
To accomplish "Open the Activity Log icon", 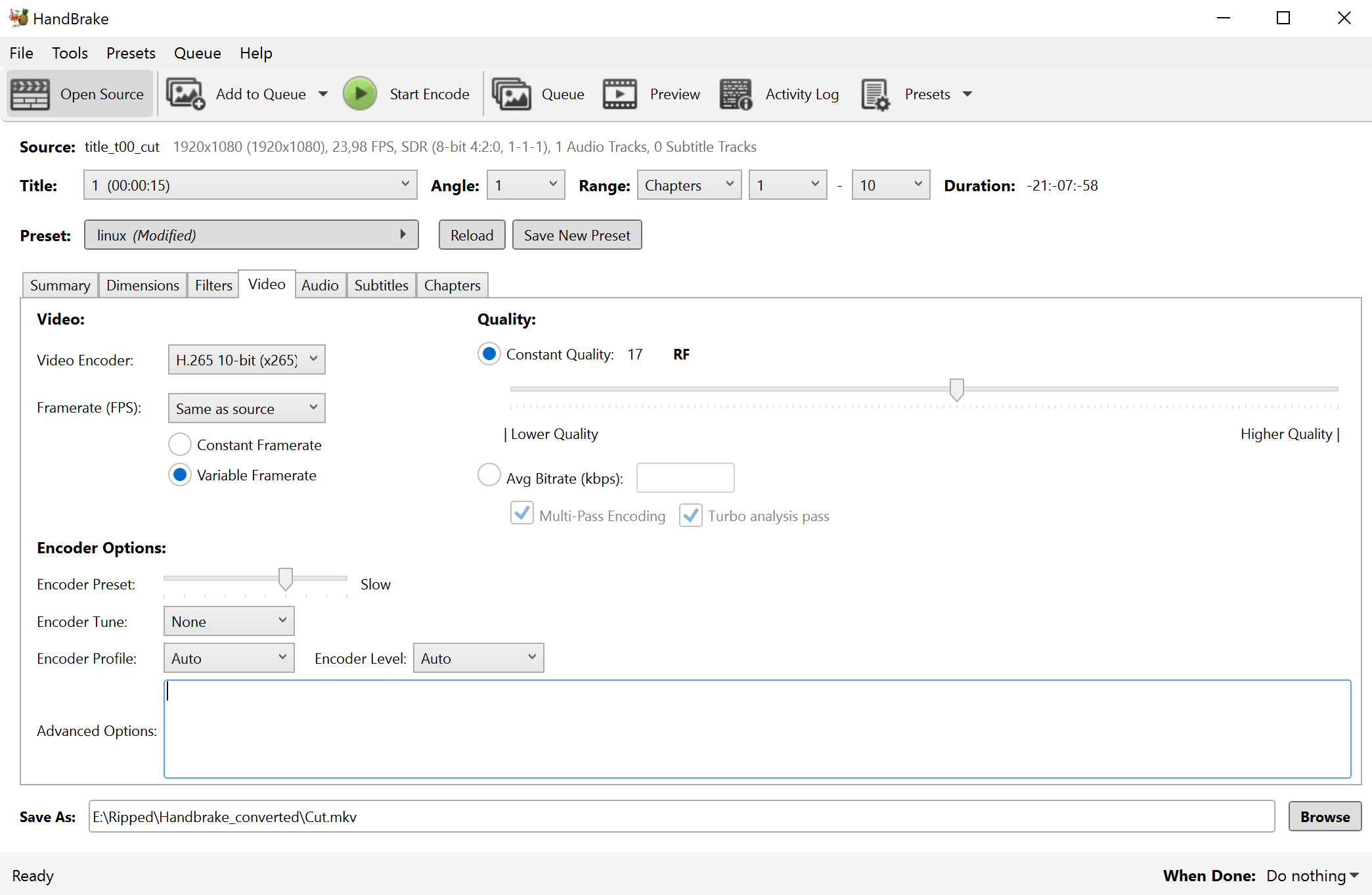I will click(x=736, y=95).
